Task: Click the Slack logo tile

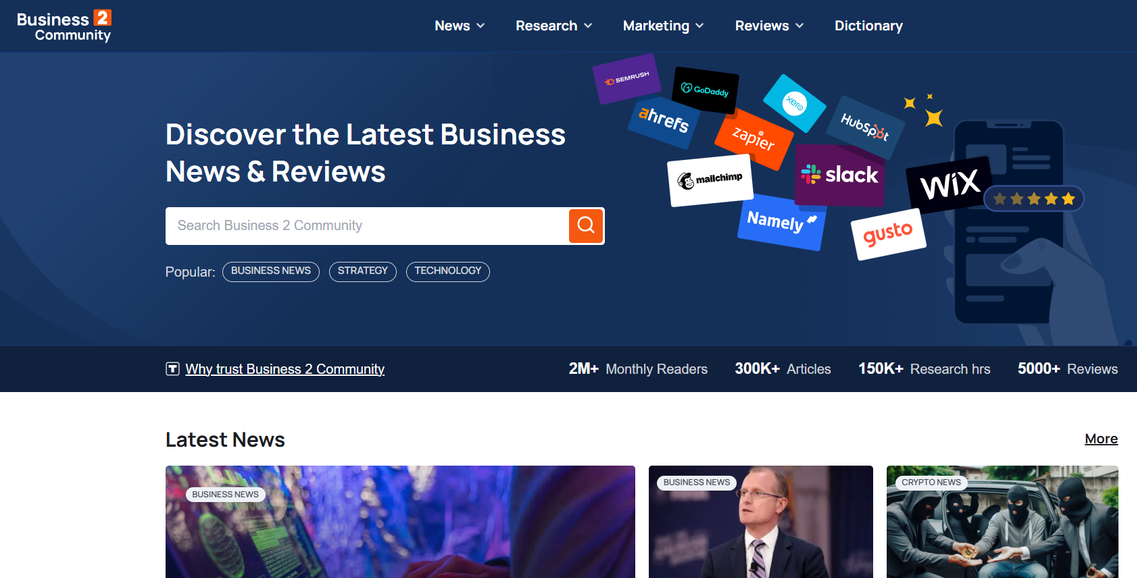Action: click(840, 175)
